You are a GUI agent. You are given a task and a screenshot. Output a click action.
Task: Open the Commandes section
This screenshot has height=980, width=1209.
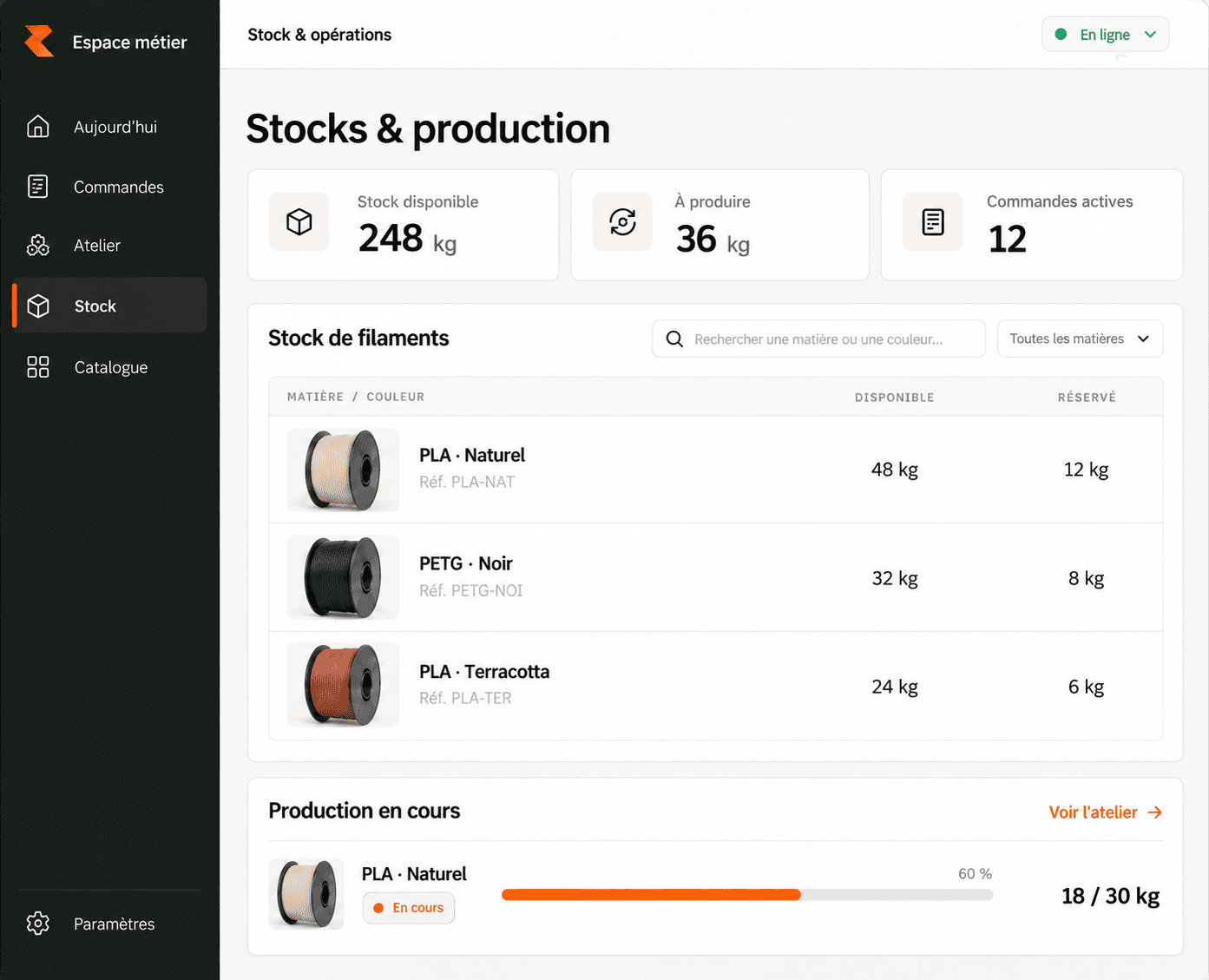pos(109,187)
